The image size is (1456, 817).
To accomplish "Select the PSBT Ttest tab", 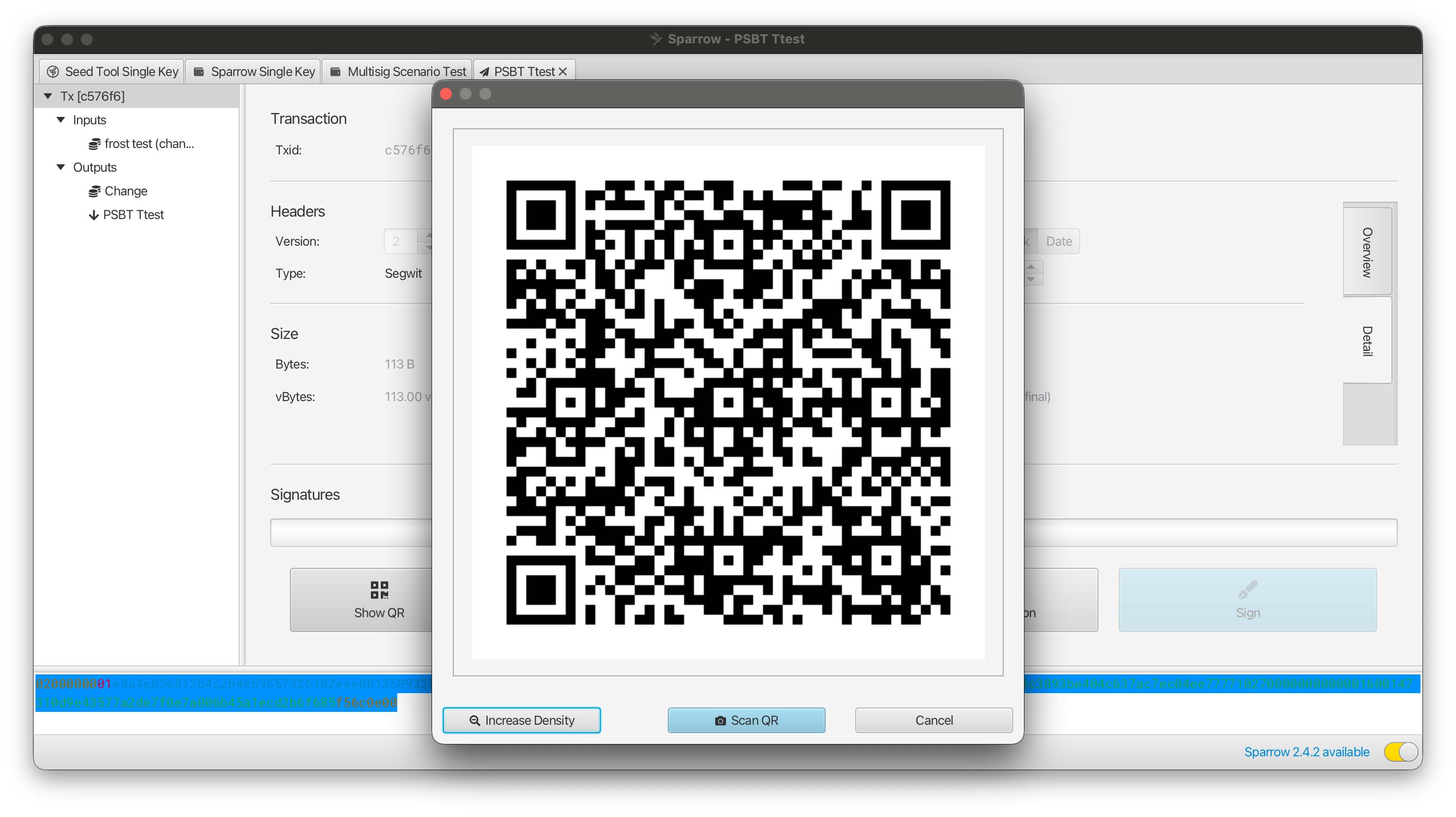I will pos(523,72).
